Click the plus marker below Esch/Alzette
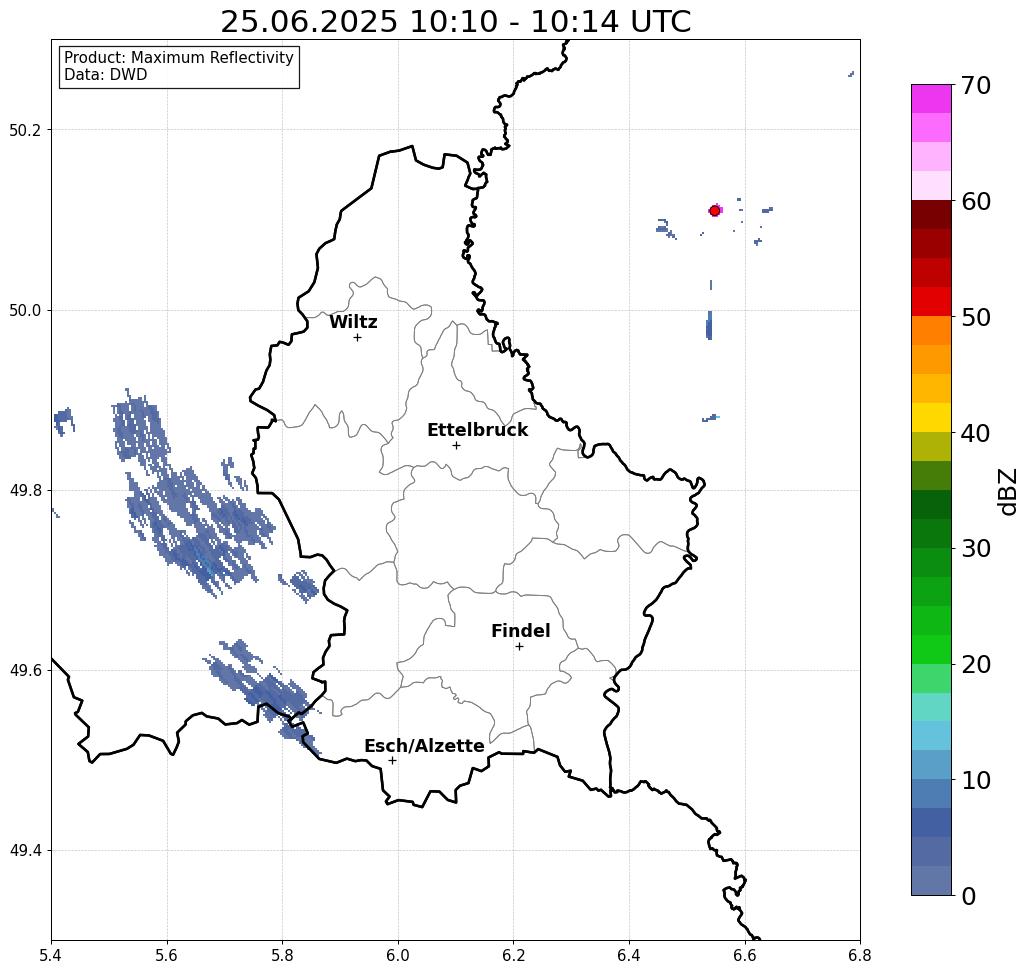 (x=392, y=760)
